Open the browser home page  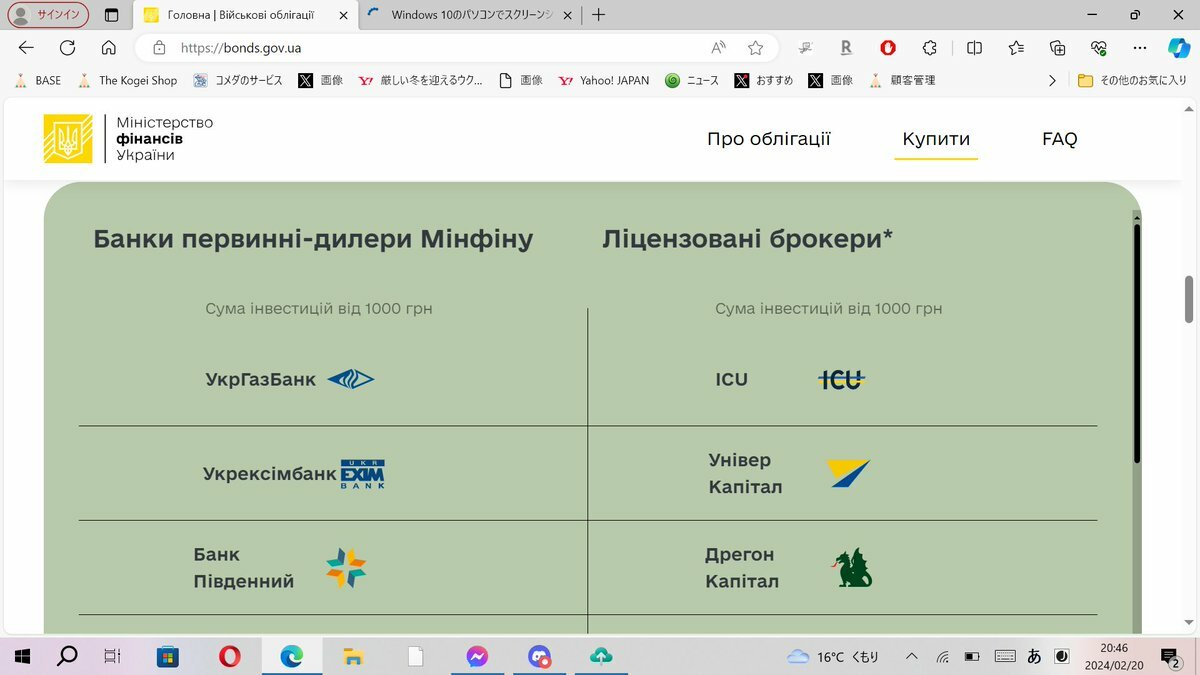[109, 47]
